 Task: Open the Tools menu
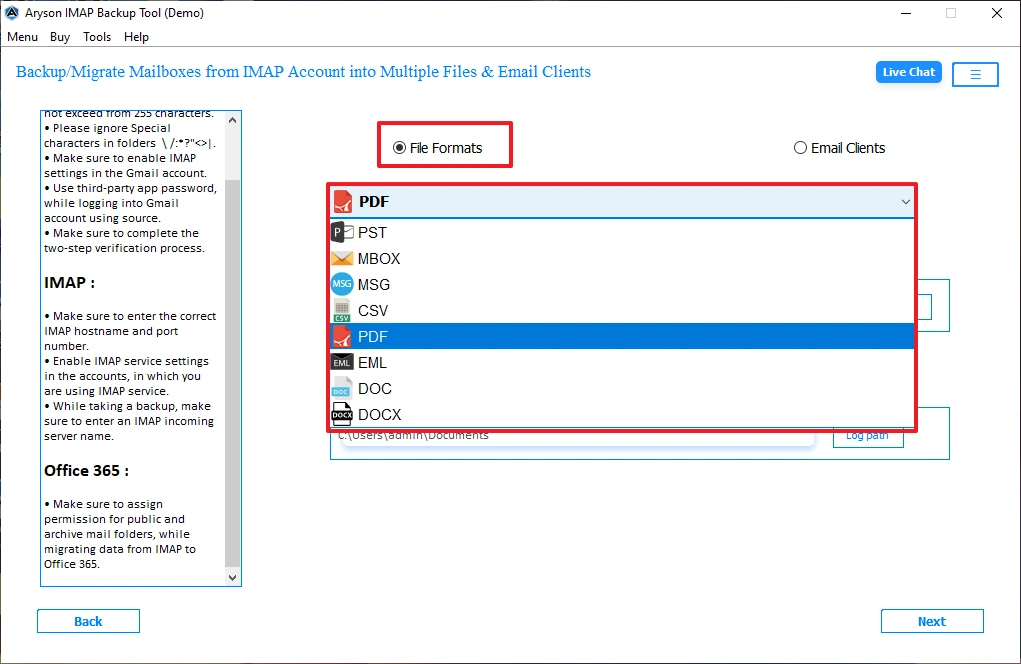96,37
